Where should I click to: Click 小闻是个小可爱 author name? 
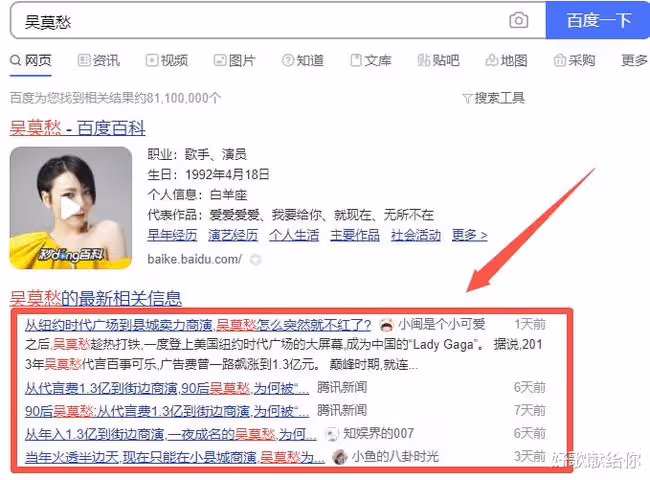[442, 325]
